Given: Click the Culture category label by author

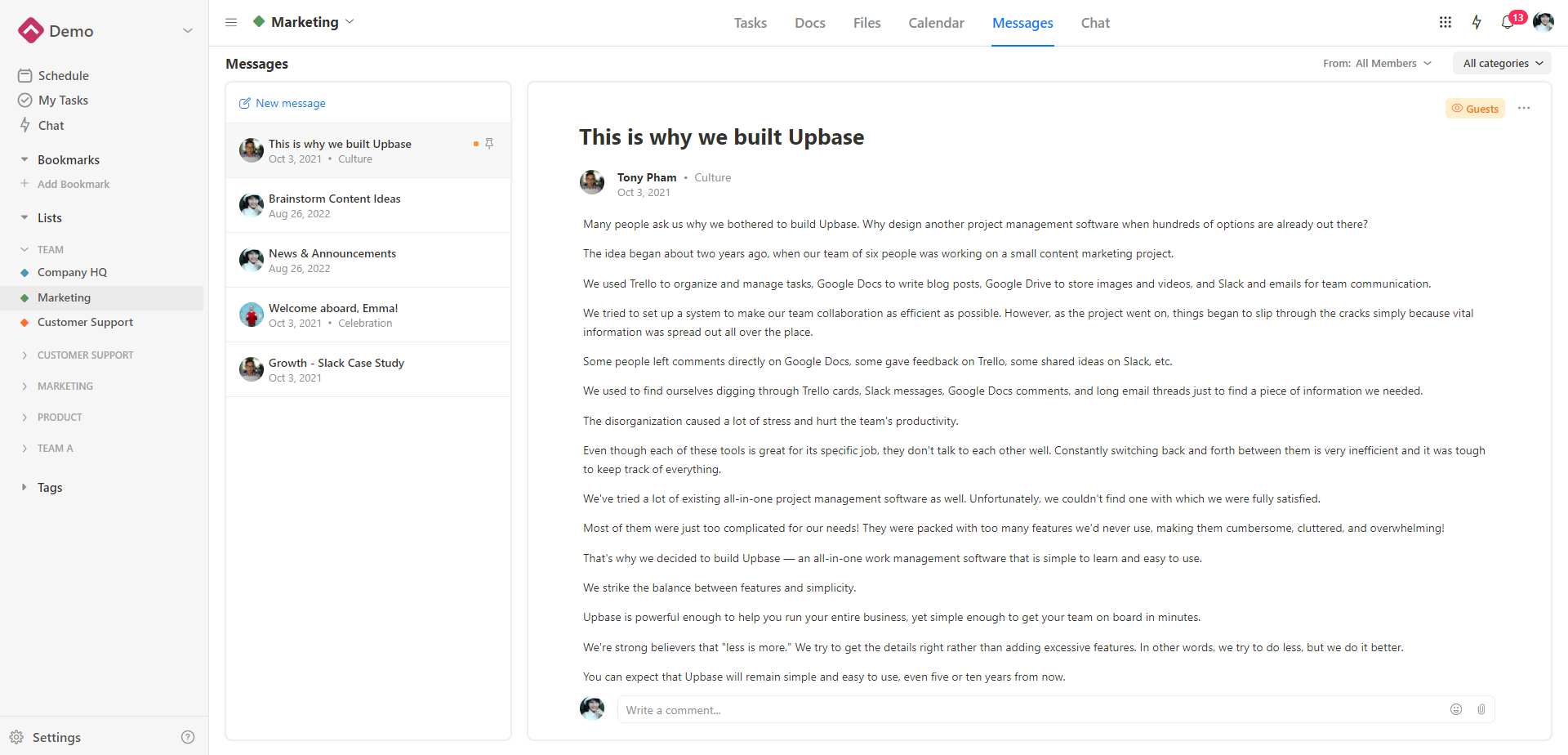Looking at the screenshot, I should (712, 177).
